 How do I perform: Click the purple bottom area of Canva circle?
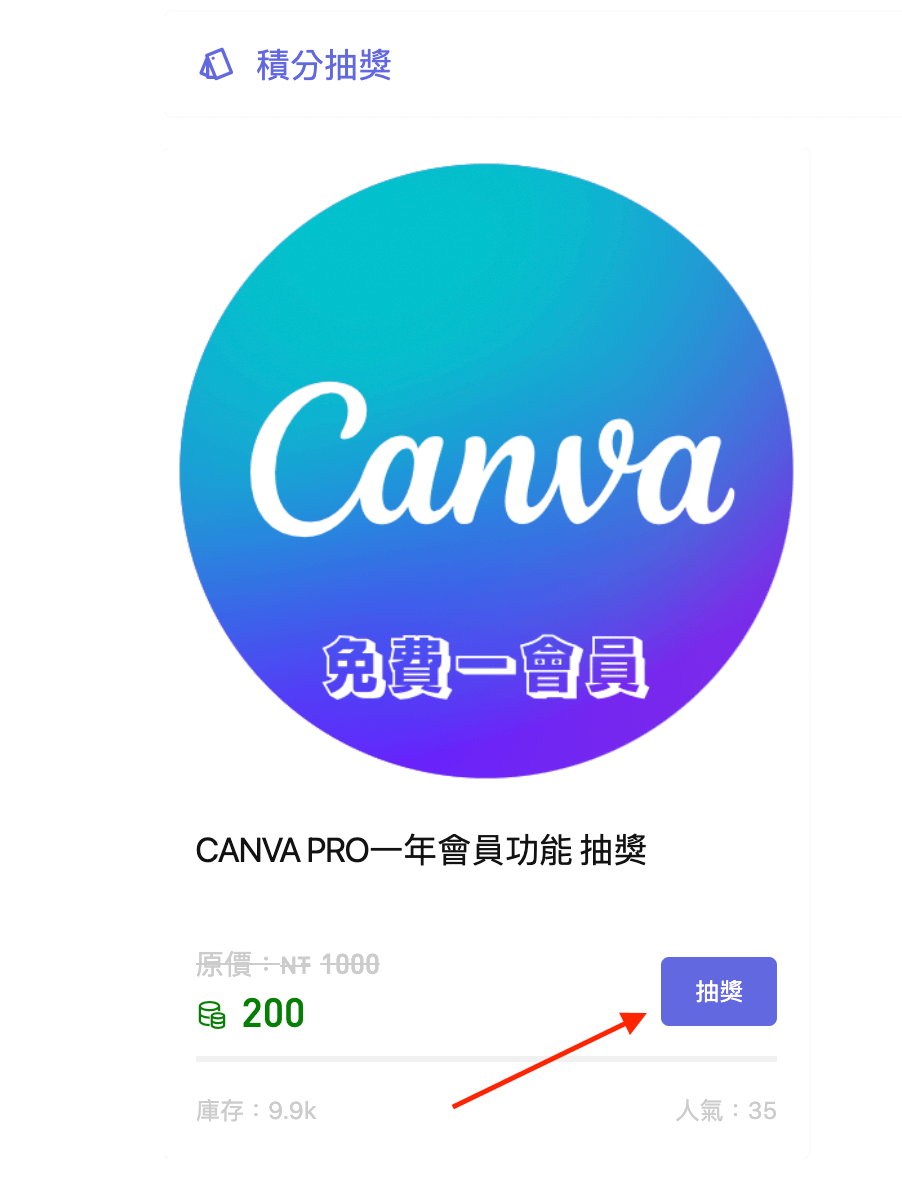[x=486, y=740]
